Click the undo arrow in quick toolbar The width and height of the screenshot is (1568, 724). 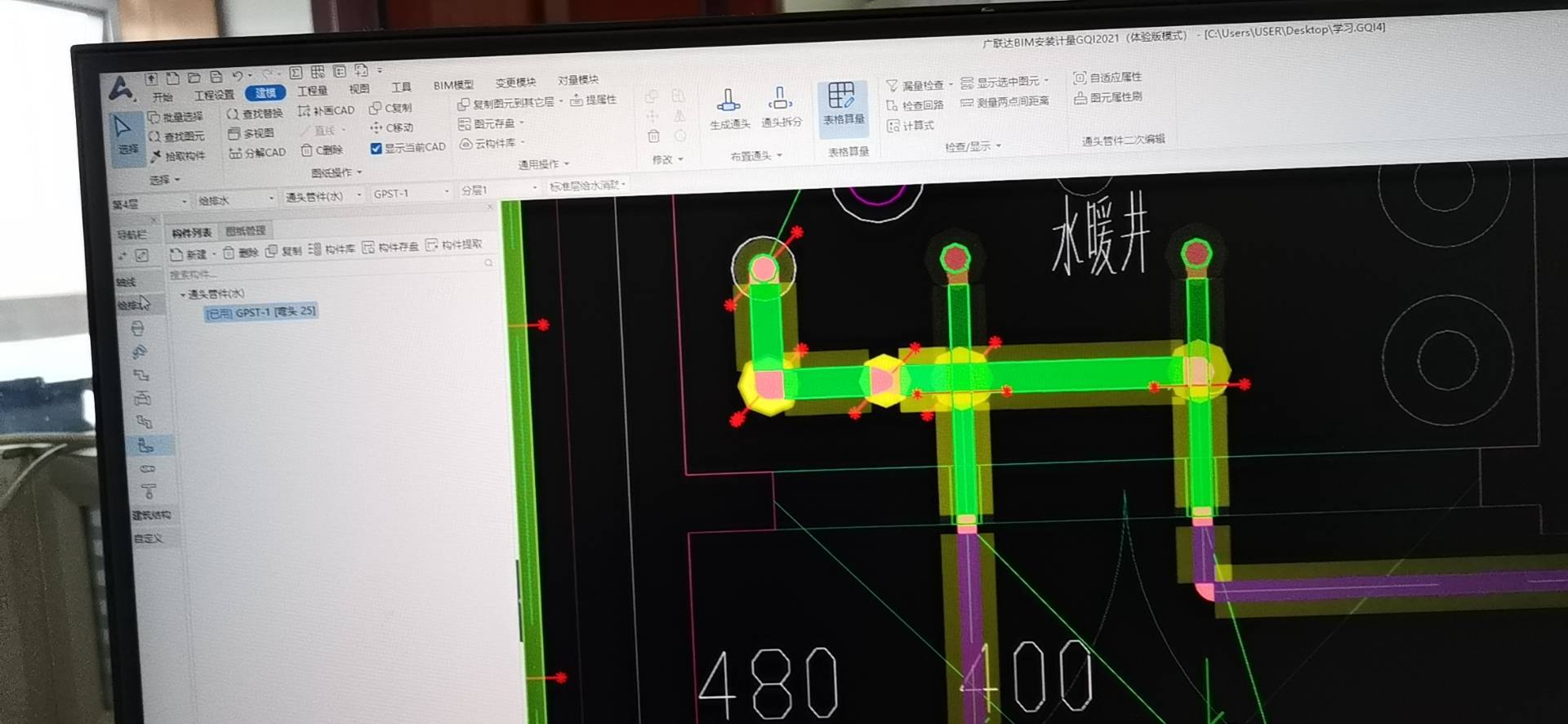point(238,76)
